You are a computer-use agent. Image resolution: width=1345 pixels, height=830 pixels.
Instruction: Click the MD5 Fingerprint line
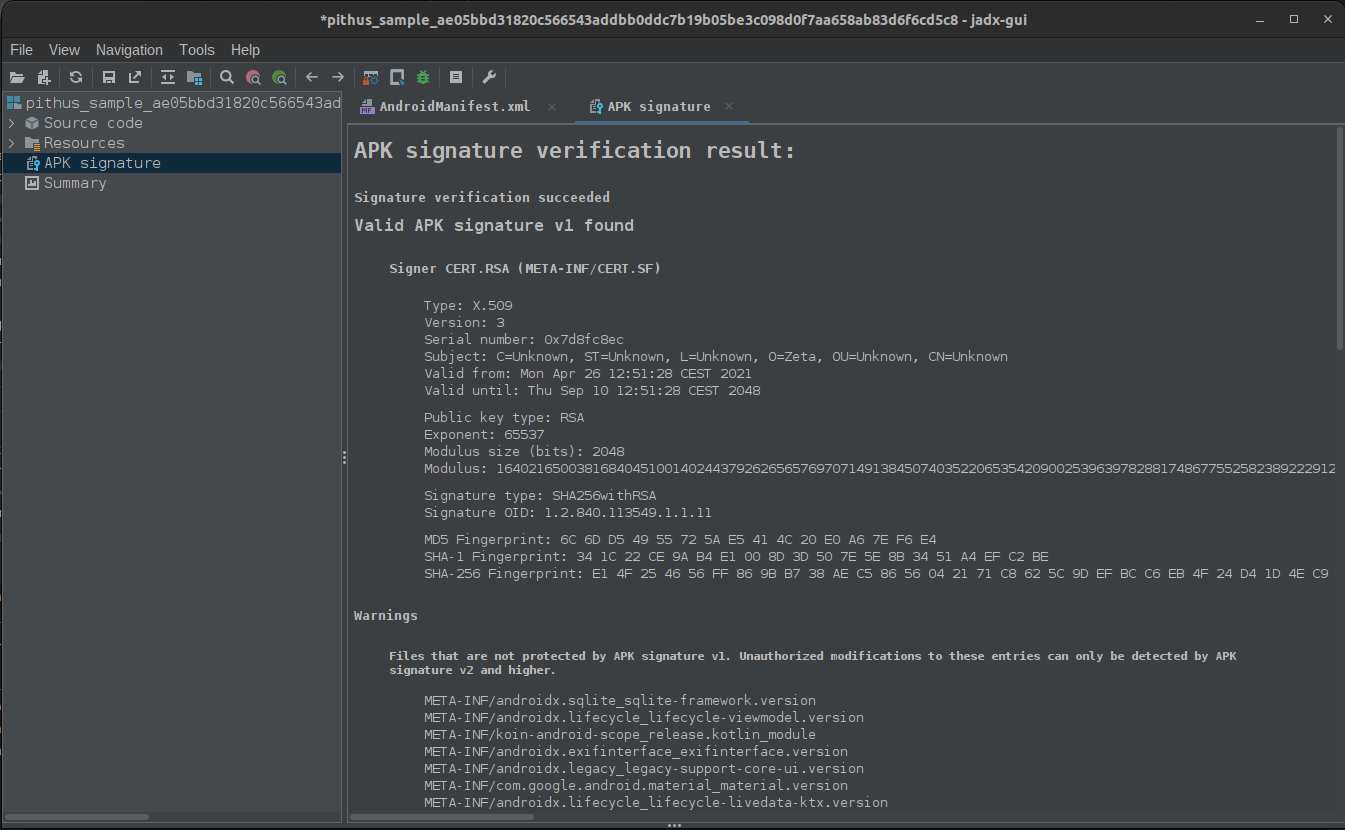coord(680,540)
